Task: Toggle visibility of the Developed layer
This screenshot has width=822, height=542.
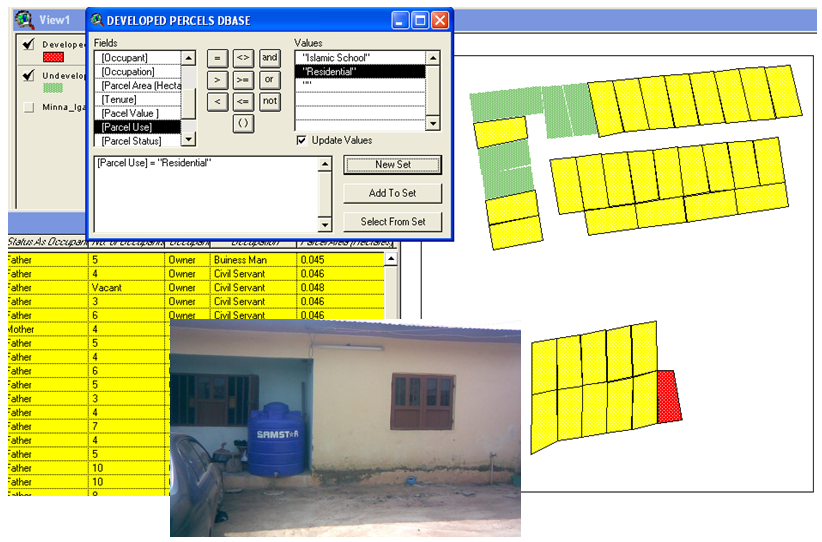Action: [29, 44]
